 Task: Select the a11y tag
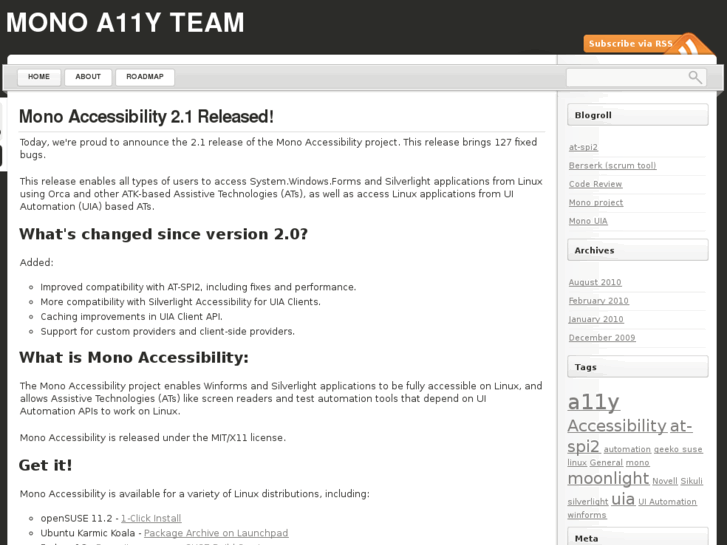[x=593, y=402]
